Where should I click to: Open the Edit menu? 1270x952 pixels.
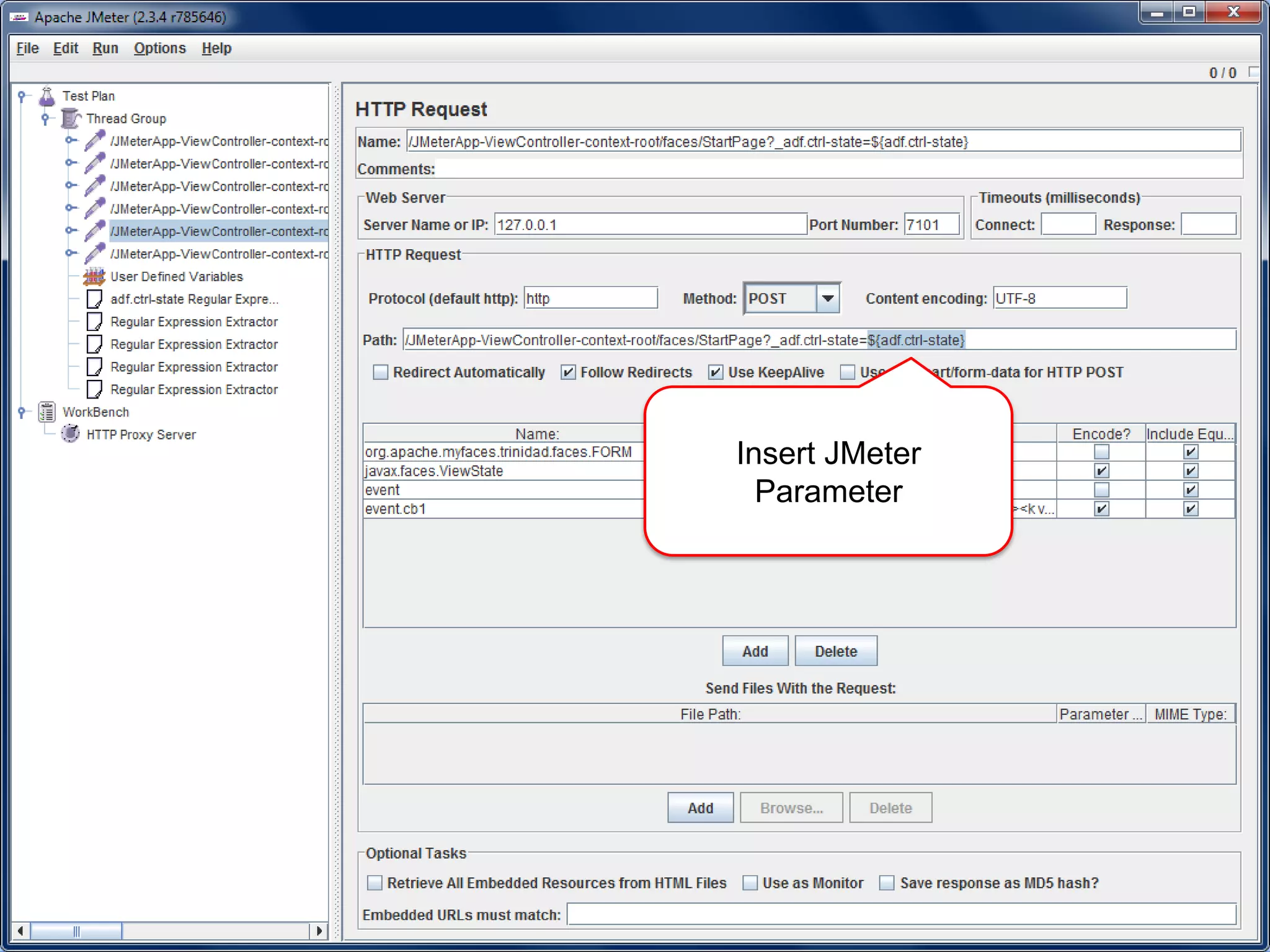coord(65,48)
